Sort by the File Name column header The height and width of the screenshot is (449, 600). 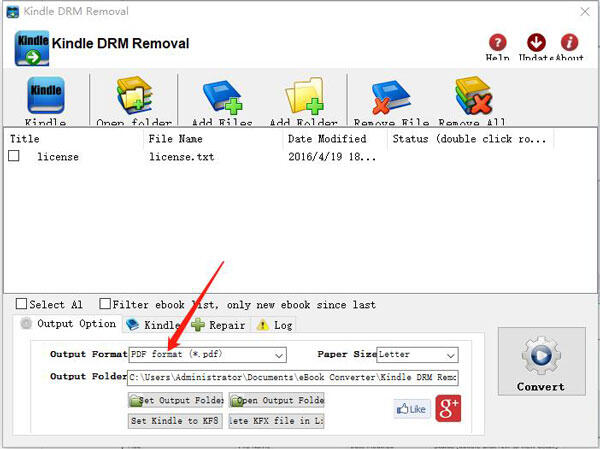pyautogui.click(x=213, y=139)
